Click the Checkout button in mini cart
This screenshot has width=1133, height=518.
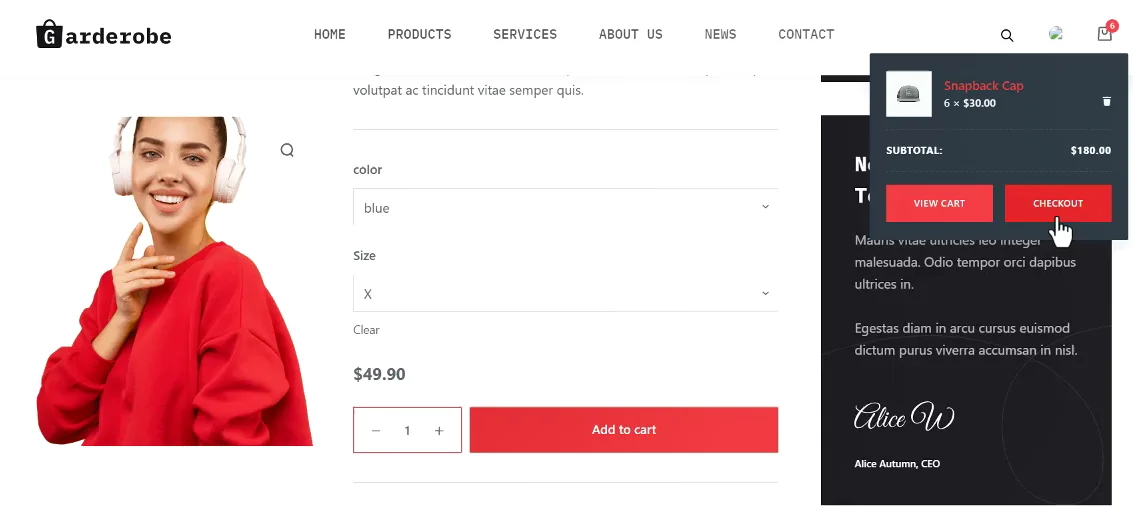1058,203
